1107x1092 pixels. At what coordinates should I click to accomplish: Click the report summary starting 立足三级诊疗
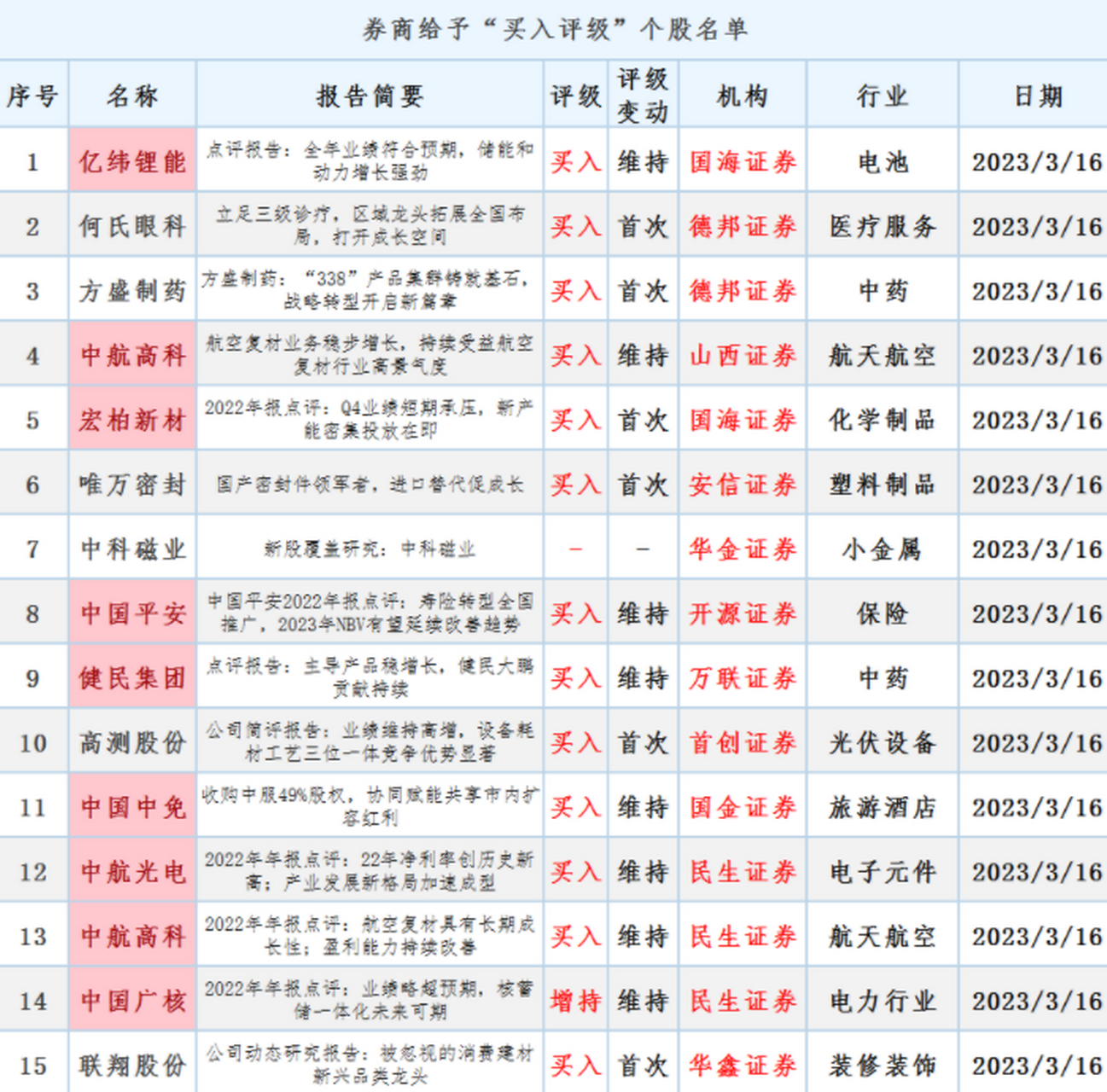pyautogui.click(x=370, y=225)
